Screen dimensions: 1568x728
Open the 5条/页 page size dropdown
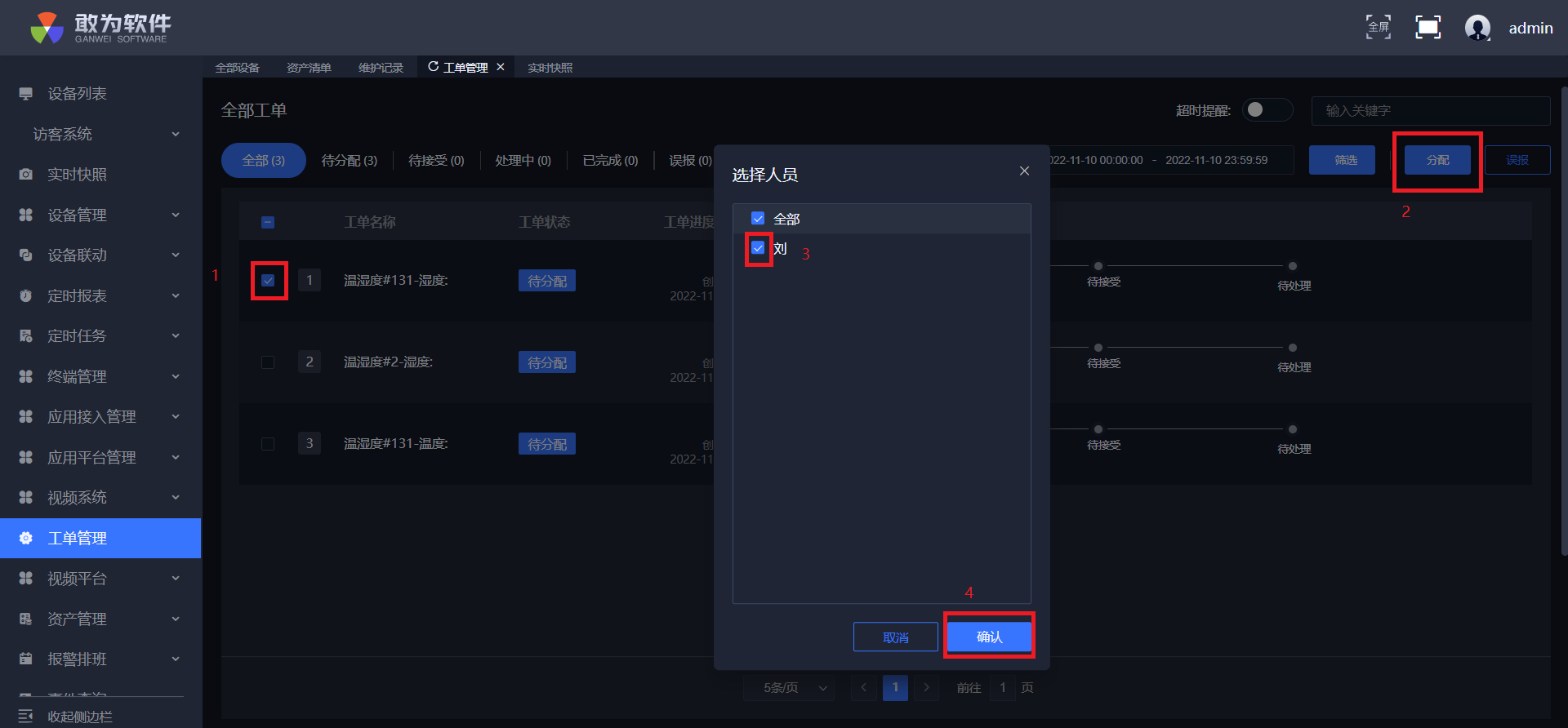click(x=790, y=688)
